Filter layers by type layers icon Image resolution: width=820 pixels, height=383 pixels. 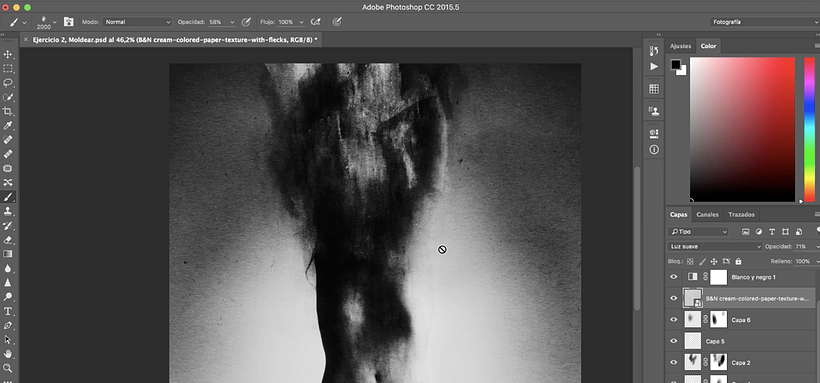[x=772, y=232]
